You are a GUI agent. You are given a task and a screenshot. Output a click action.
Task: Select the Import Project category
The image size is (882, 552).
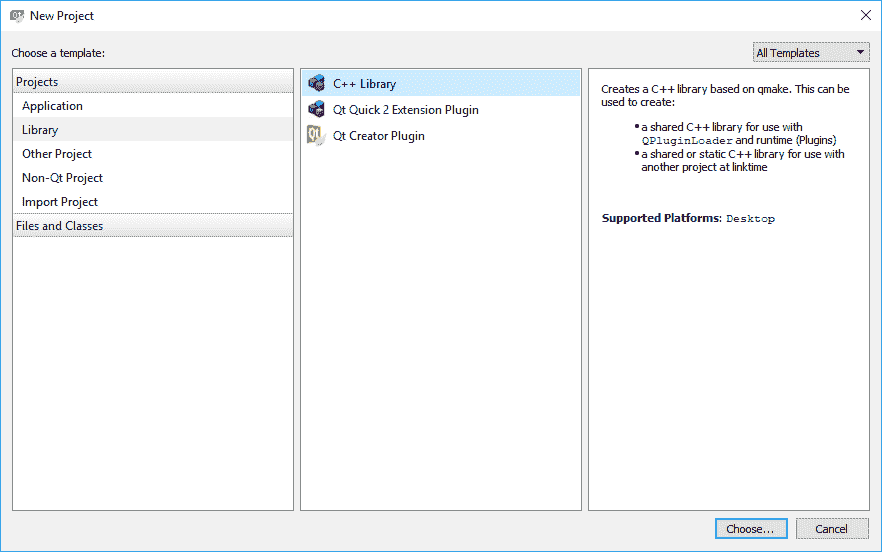(x=152, y=201)
